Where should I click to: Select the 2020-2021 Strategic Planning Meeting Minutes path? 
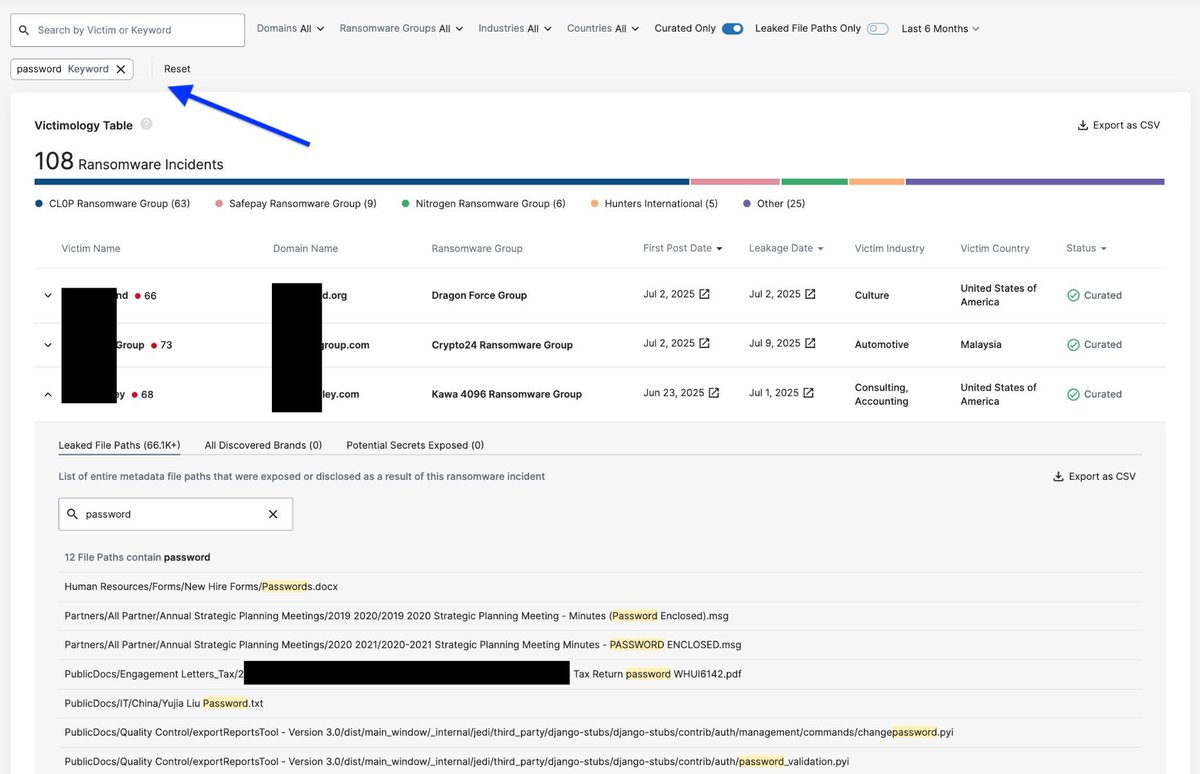(600, 645)
